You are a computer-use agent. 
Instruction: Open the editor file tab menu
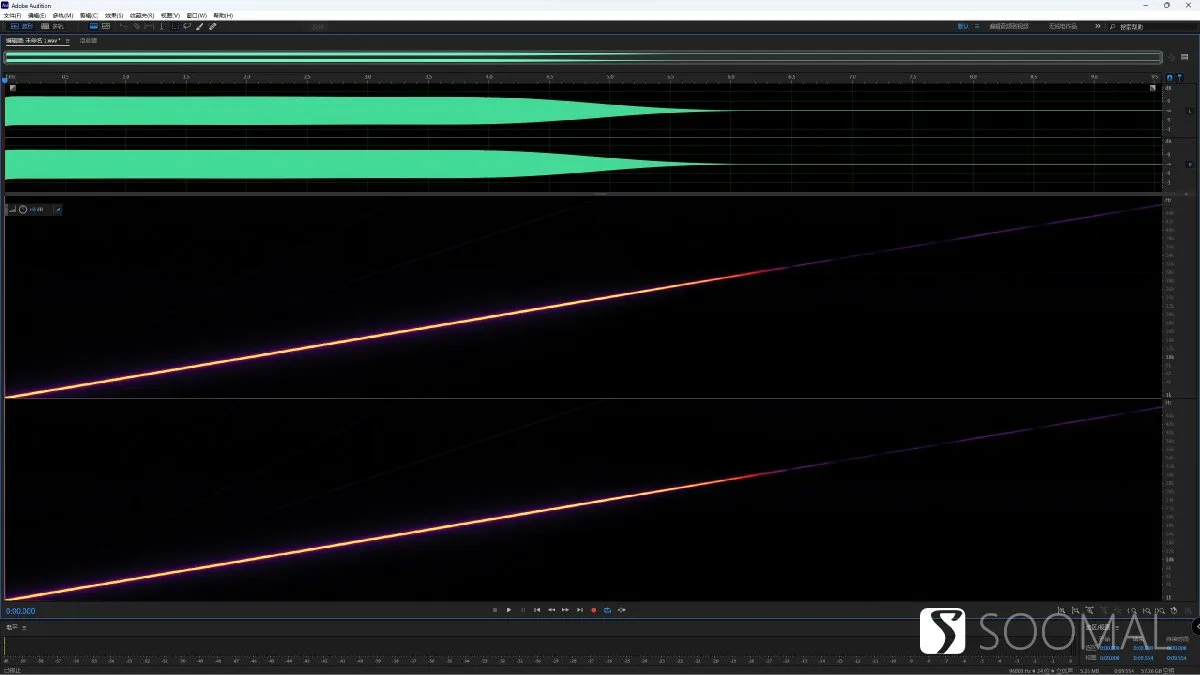coord(67,41)
